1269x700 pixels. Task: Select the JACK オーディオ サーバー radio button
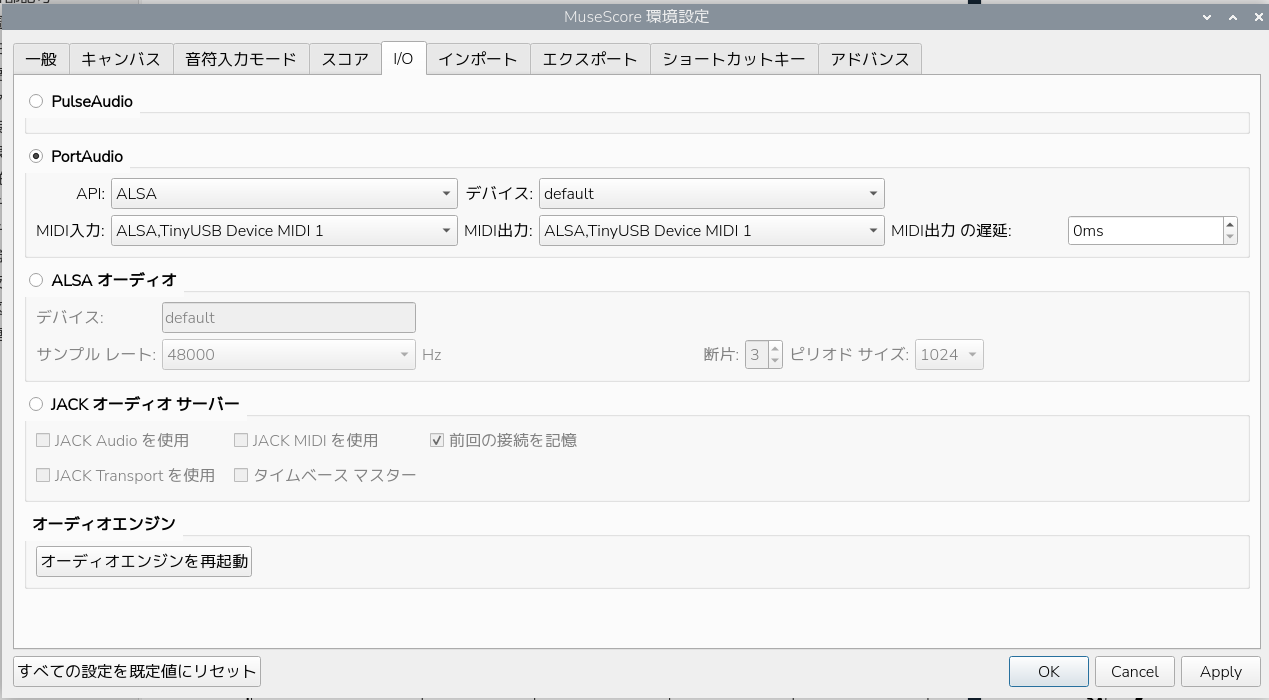tap(37, 404)
